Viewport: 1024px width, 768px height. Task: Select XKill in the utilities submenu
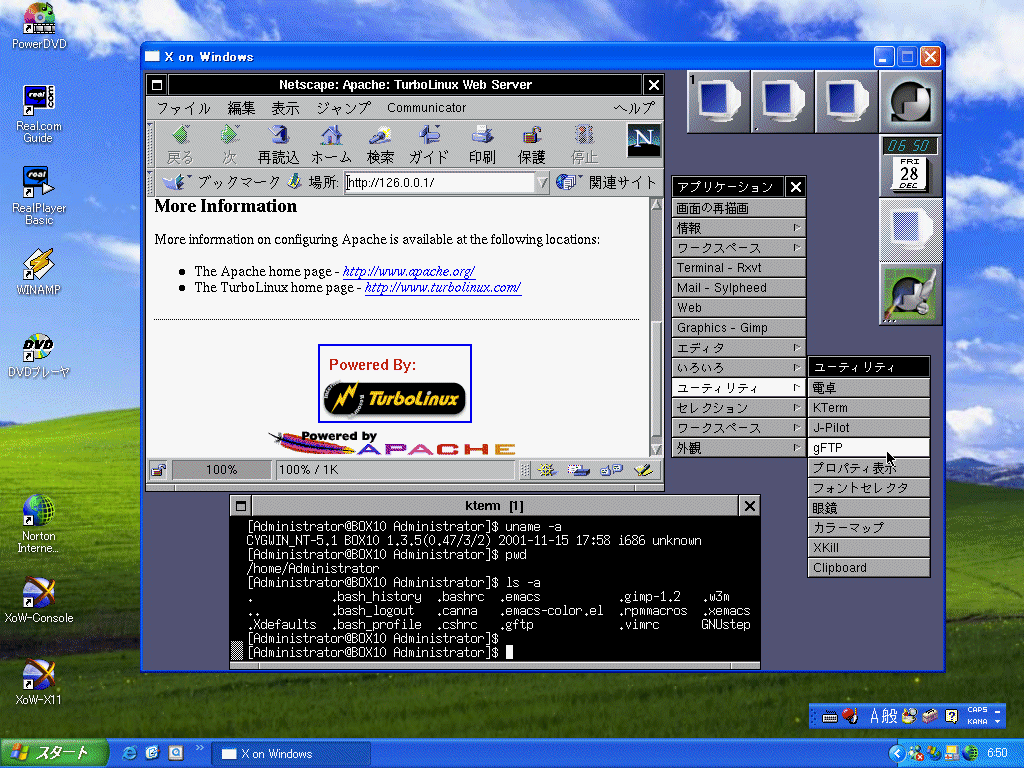coord(869,548)
